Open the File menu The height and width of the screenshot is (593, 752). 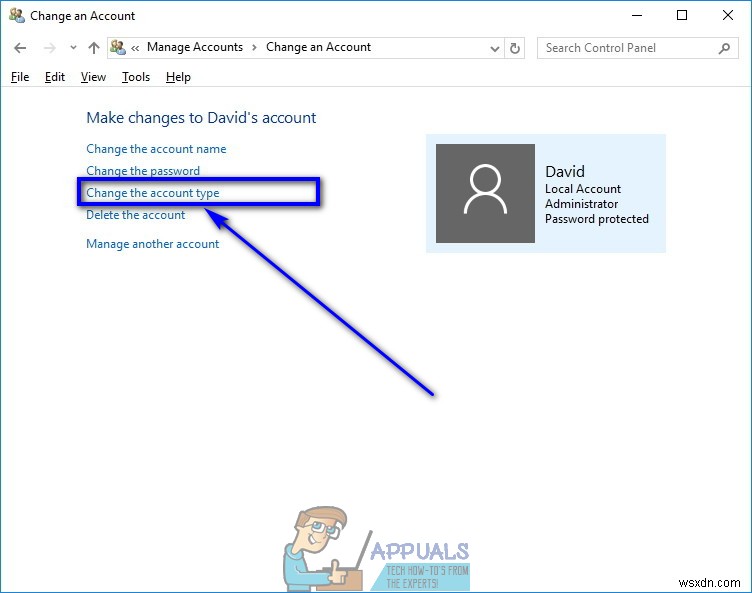20,77
